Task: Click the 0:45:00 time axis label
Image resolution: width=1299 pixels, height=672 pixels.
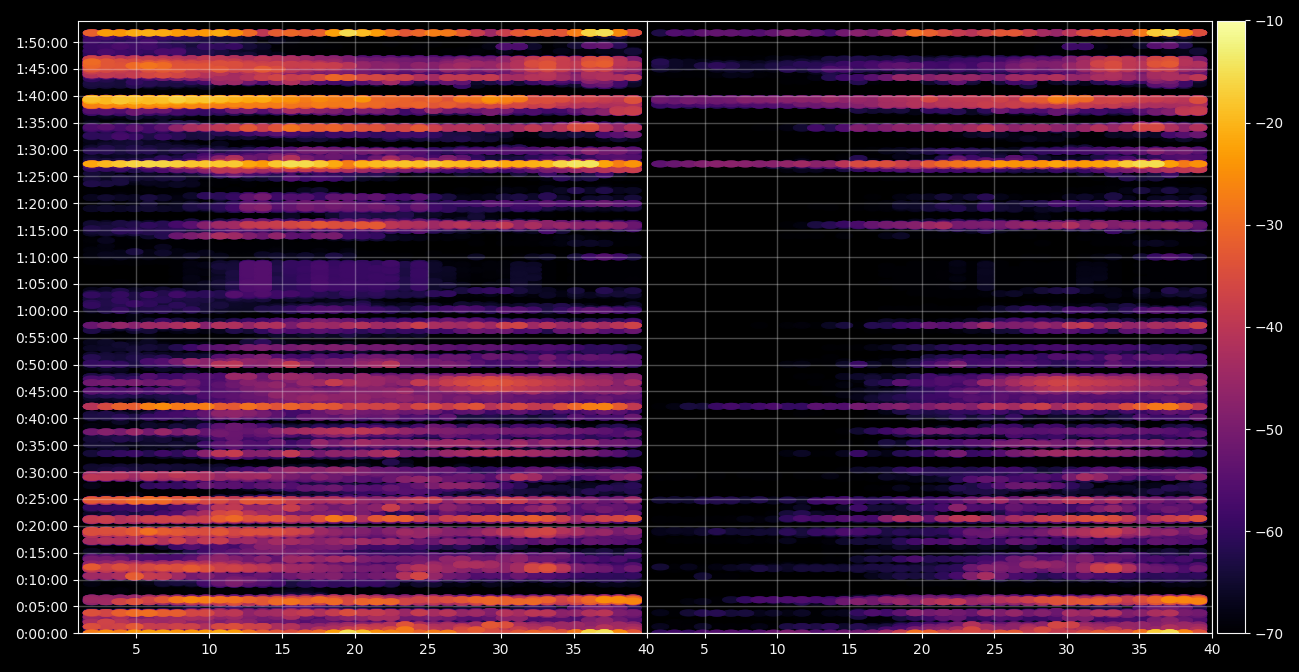Action: pyautogui.click(x=41, y=392)
